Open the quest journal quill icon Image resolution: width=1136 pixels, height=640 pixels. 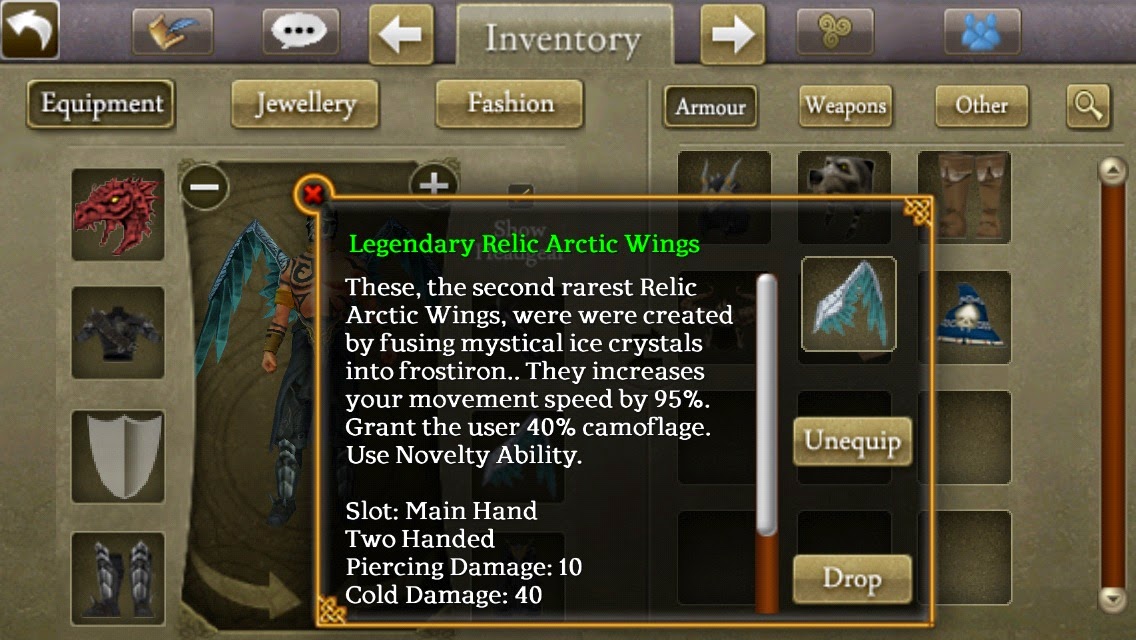tap(172, 31)
